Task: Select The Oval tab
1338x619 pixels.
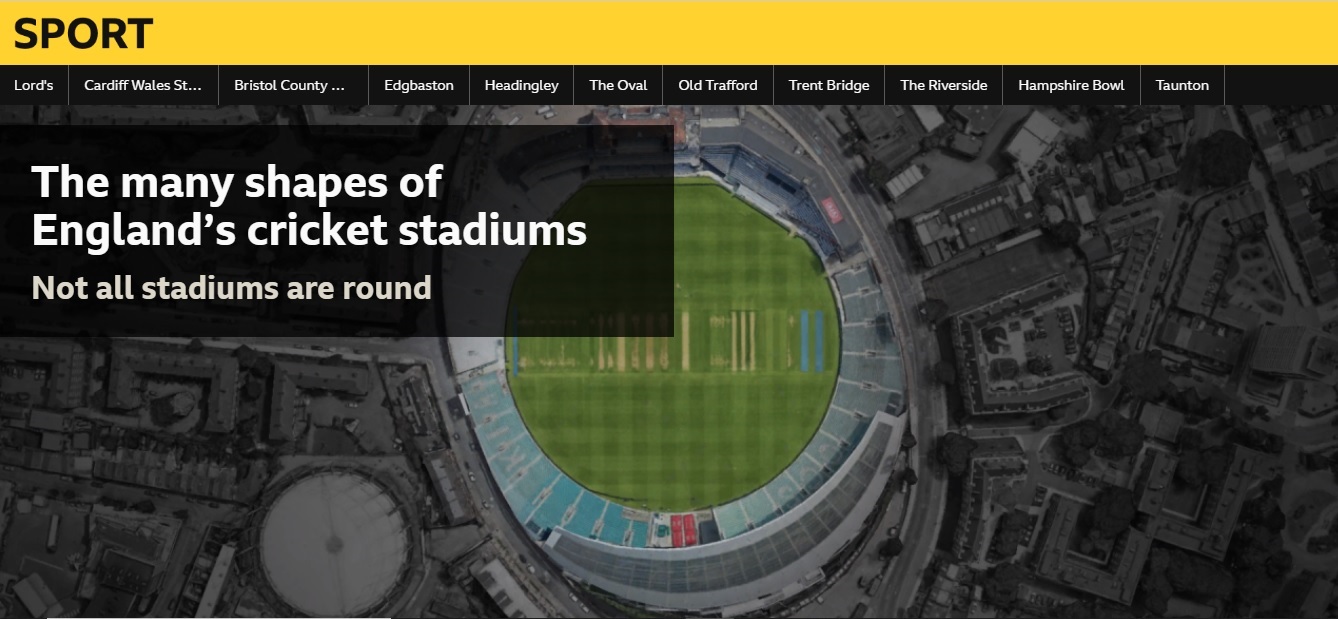Action: tap(618, 85)
